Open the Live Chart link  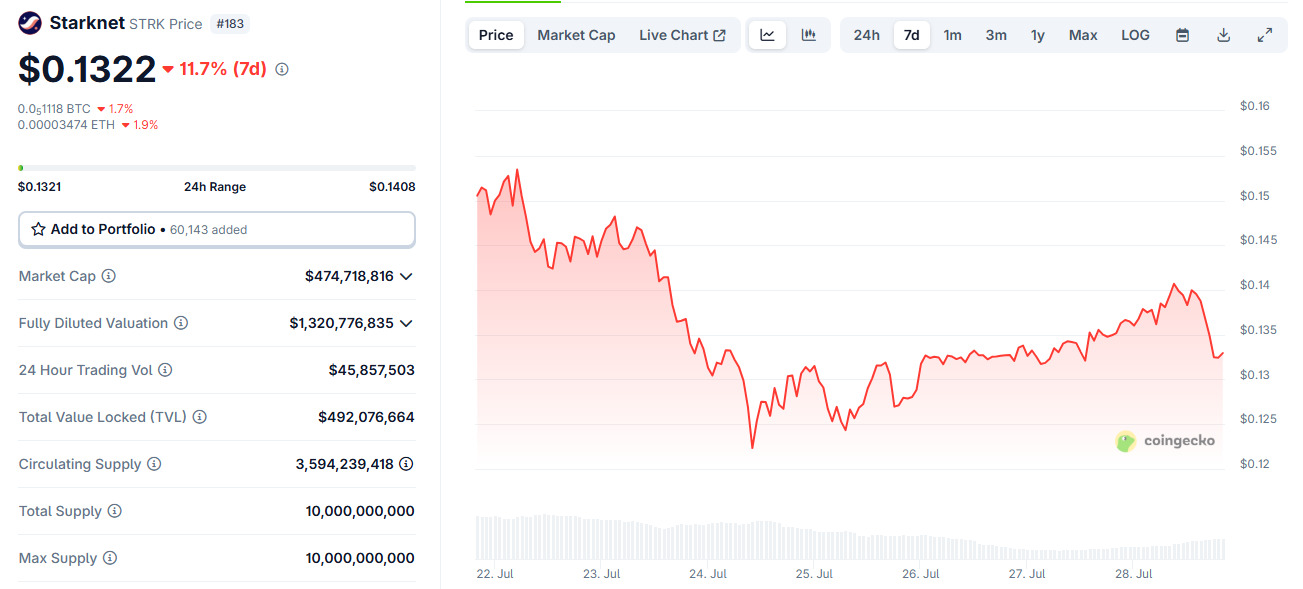[x=682, y=35]
